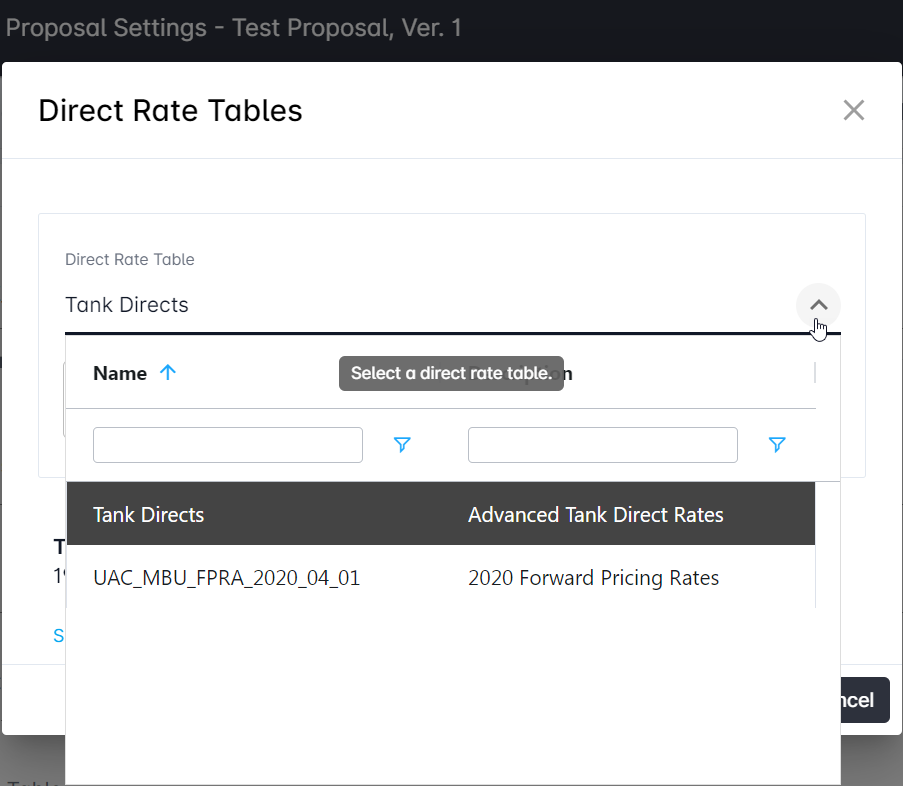Focus the Description filter text box
The image size is (903, 786).
(603, 445)
